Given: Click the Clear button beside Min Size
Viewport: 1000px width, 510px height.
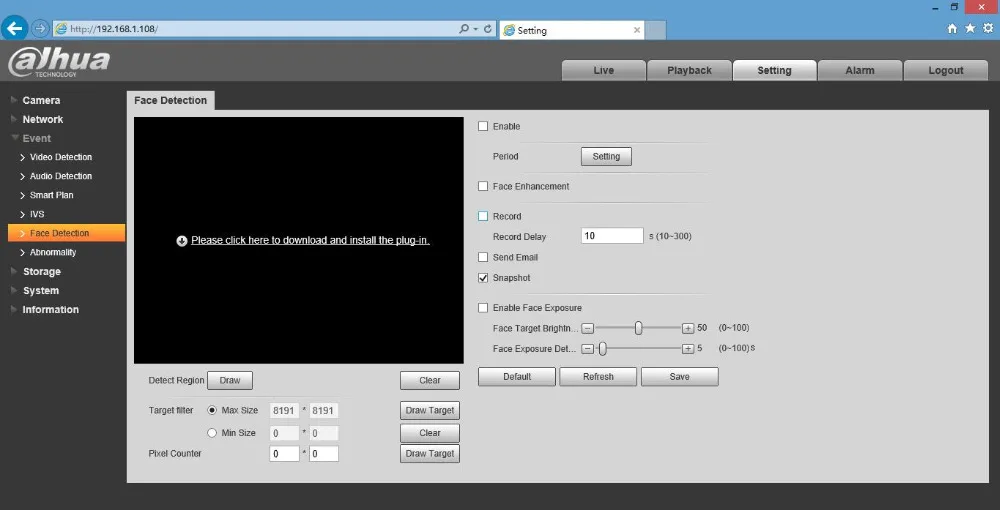Looking at the screenshot, I should coord(430,433).
